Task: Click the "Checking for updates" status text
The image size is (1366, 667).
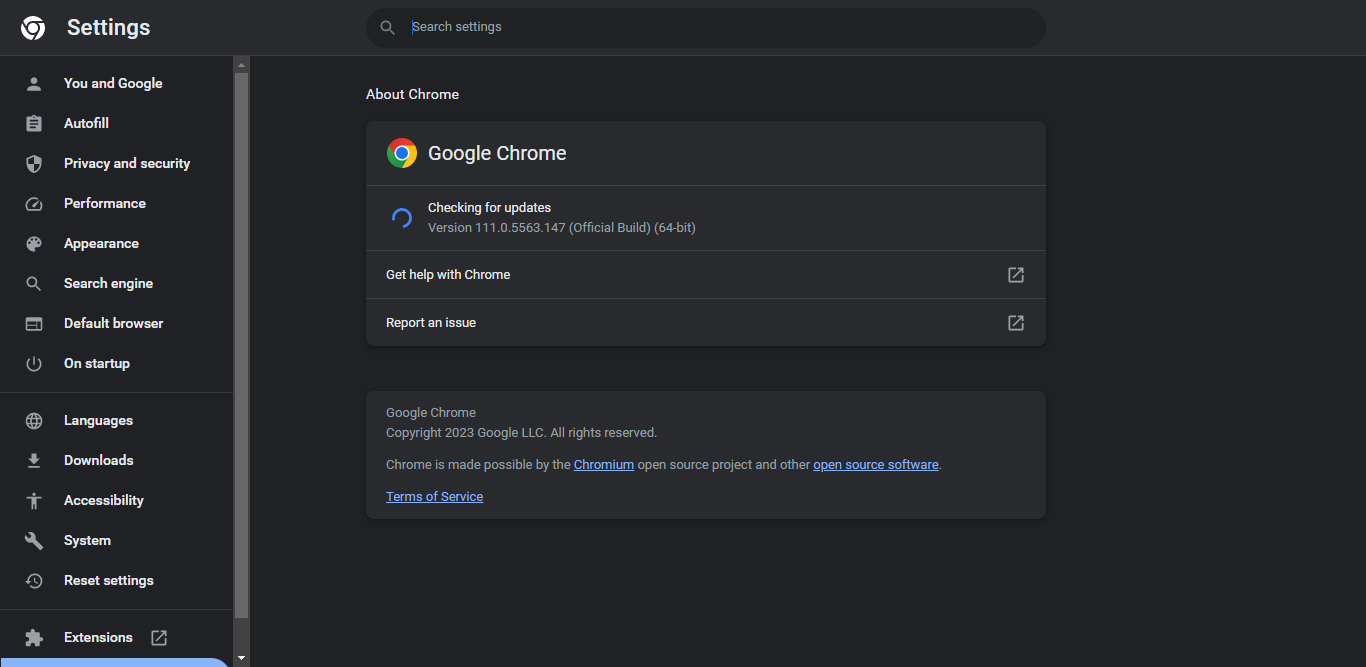Action: pos(489,207)
